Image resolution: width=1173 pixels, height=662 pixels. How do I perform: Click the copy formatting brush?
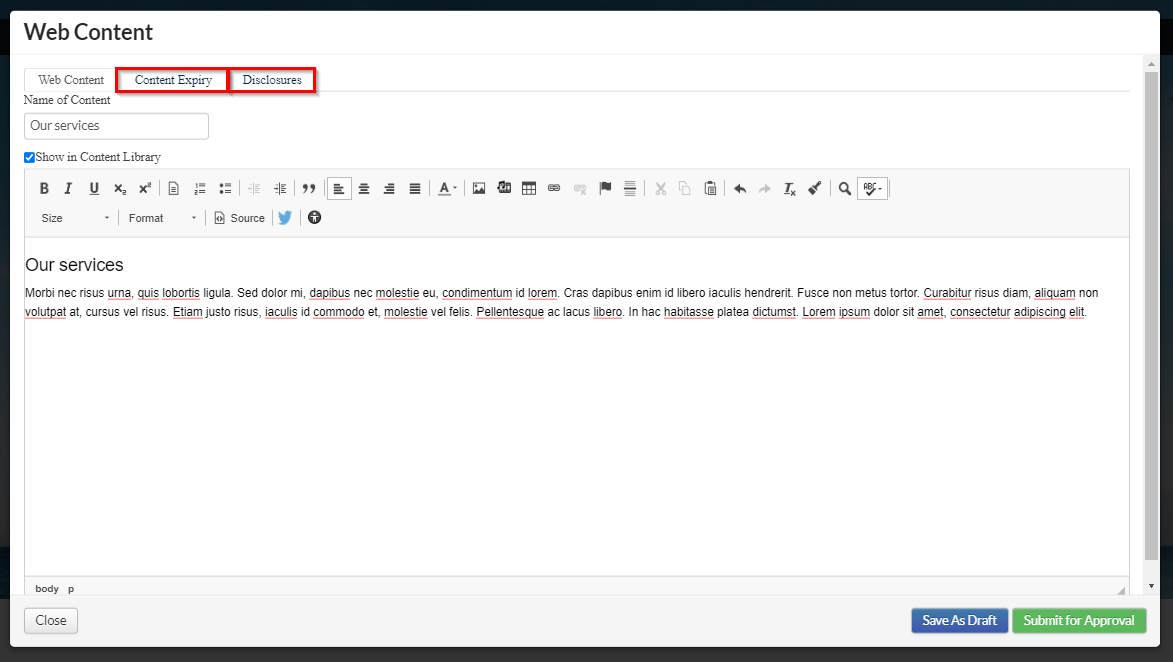(x=815, y=189)
